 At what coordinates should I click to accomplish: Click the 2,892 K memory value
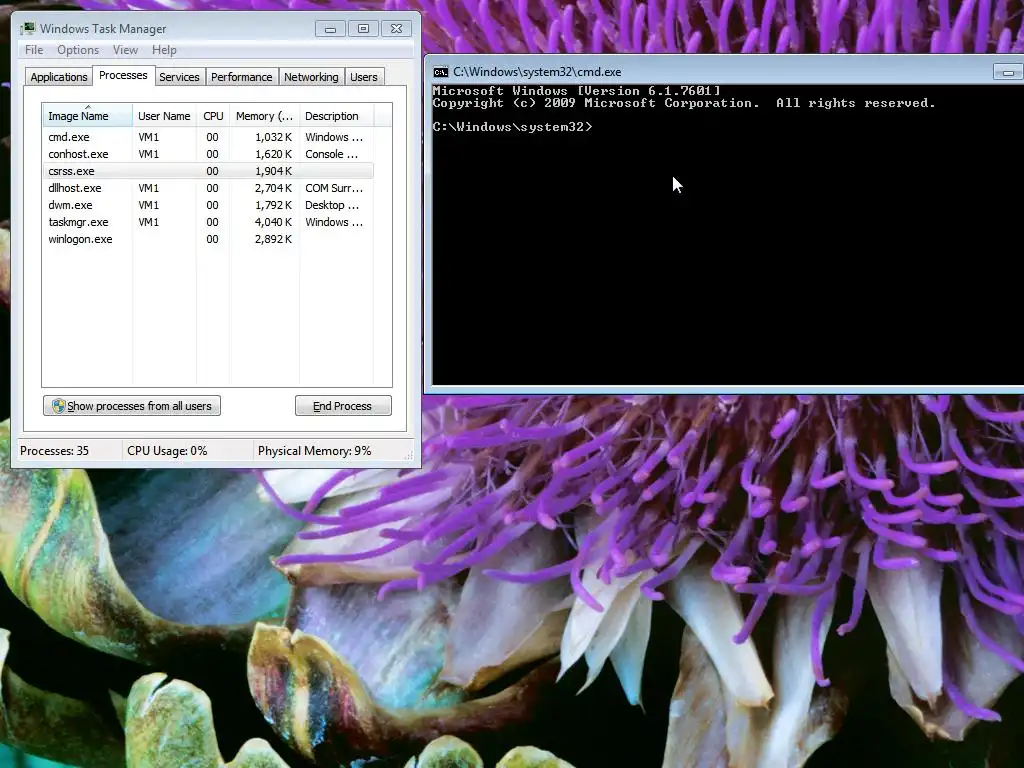[273, 239]
